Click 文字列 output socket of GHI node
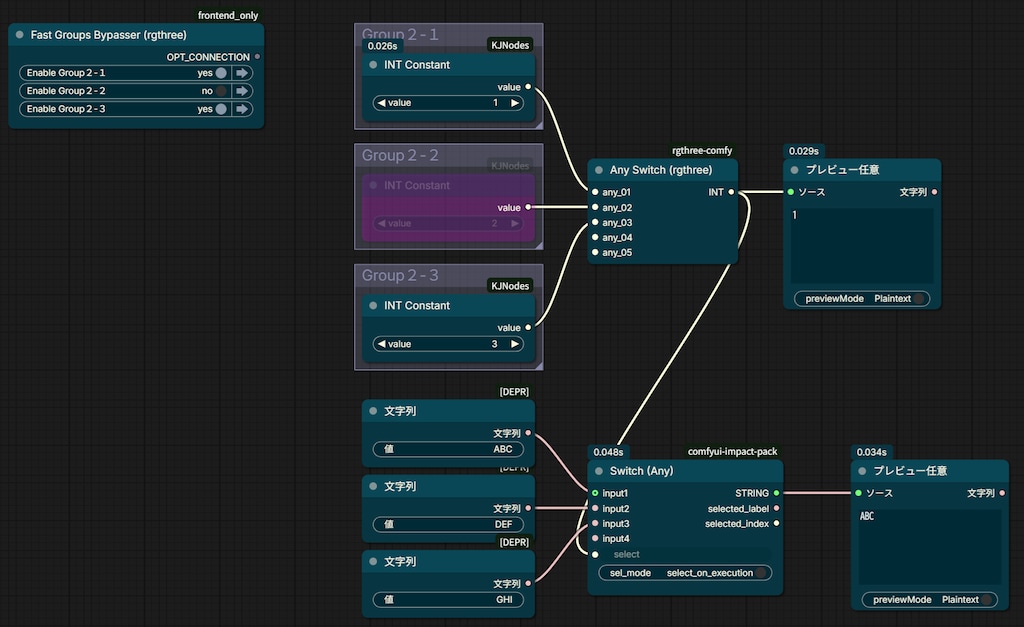The height and width of the screenshot is (627, 1024). [x=528, y=583]
